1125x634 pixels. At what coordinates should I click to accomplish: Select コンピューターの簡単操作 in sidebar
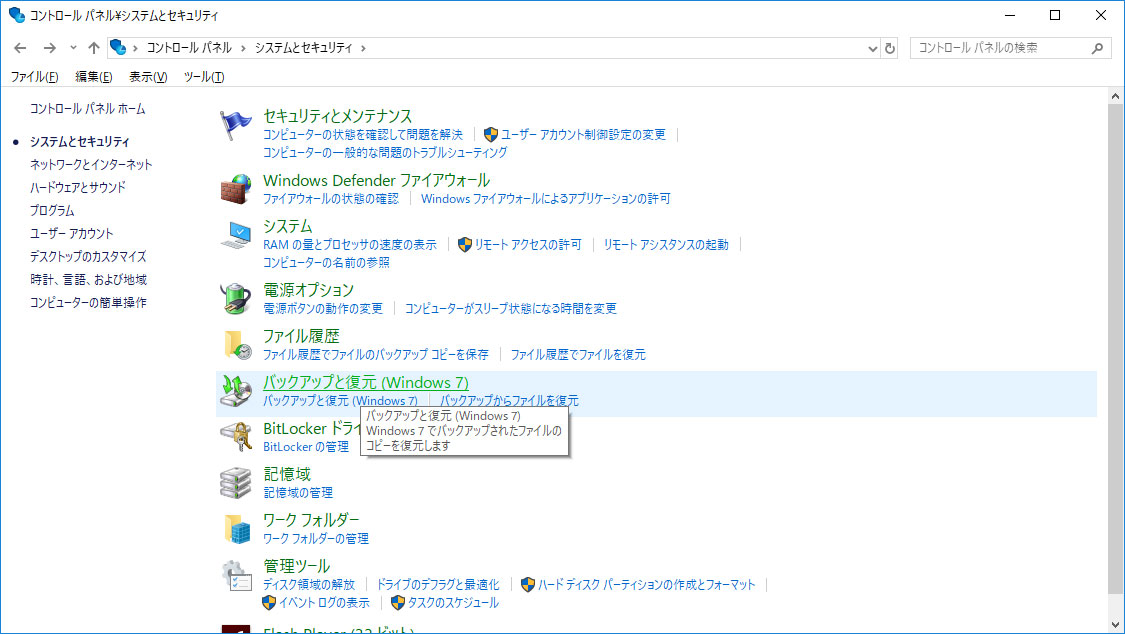88,302
